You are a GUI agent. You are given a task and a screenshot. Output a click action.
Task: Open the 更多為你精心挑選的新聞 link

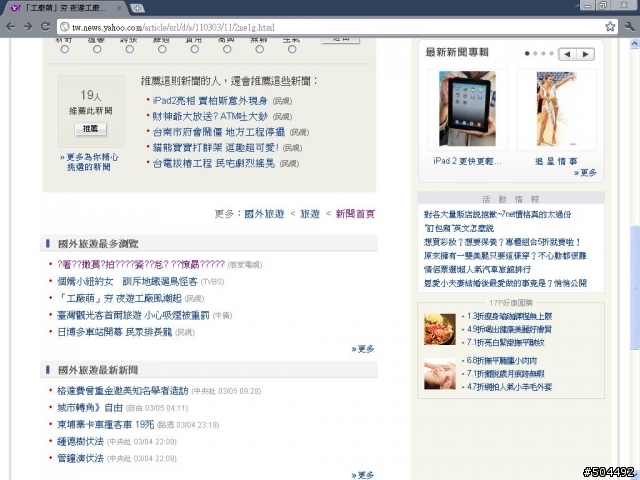[89, 162]
